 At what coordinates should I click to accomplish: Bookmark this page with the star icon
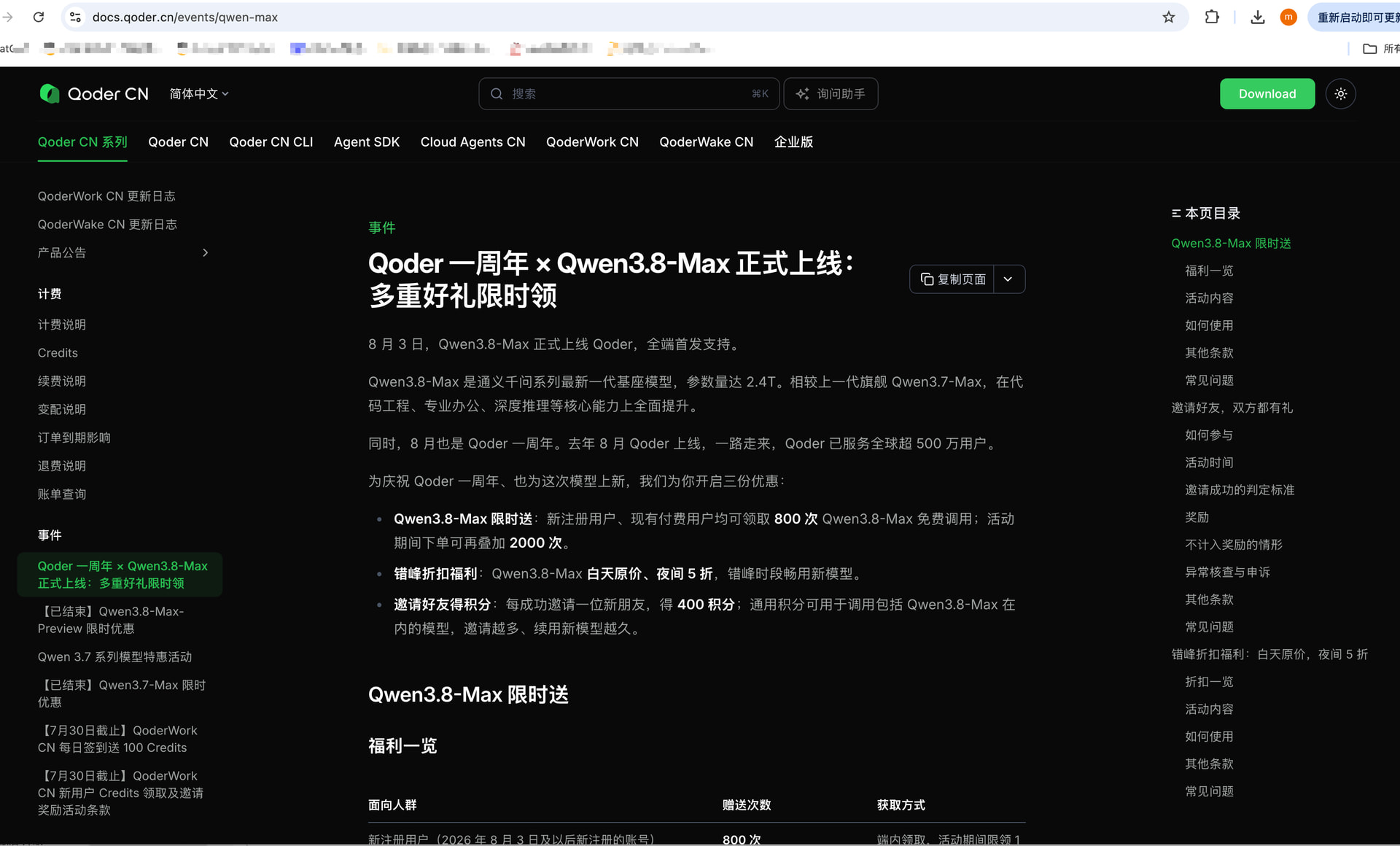(x=1169, y=17)
